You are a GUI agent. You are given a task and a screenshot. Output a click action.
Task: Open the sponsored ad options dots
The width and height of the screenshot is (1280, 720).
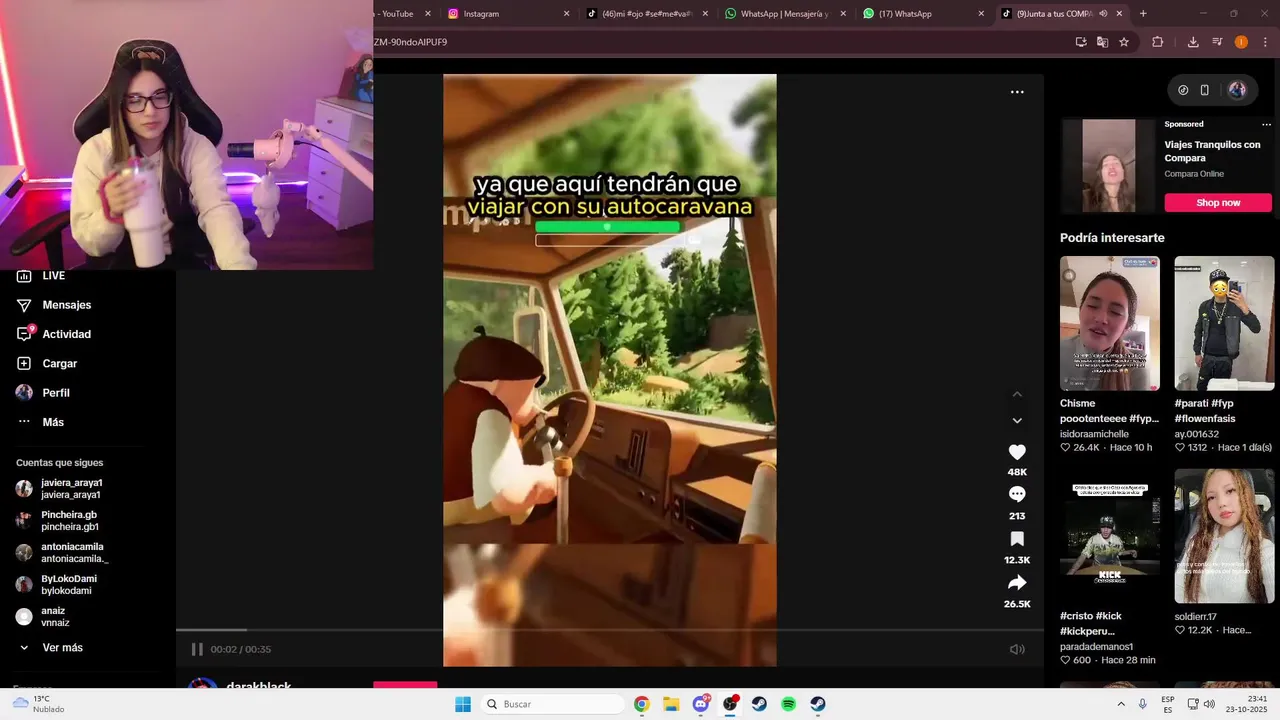(x=1266, y=125)
